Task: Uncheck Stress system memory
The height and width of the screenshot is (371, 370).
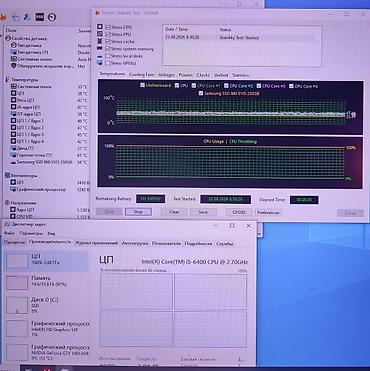Action: tap(108, 49)
